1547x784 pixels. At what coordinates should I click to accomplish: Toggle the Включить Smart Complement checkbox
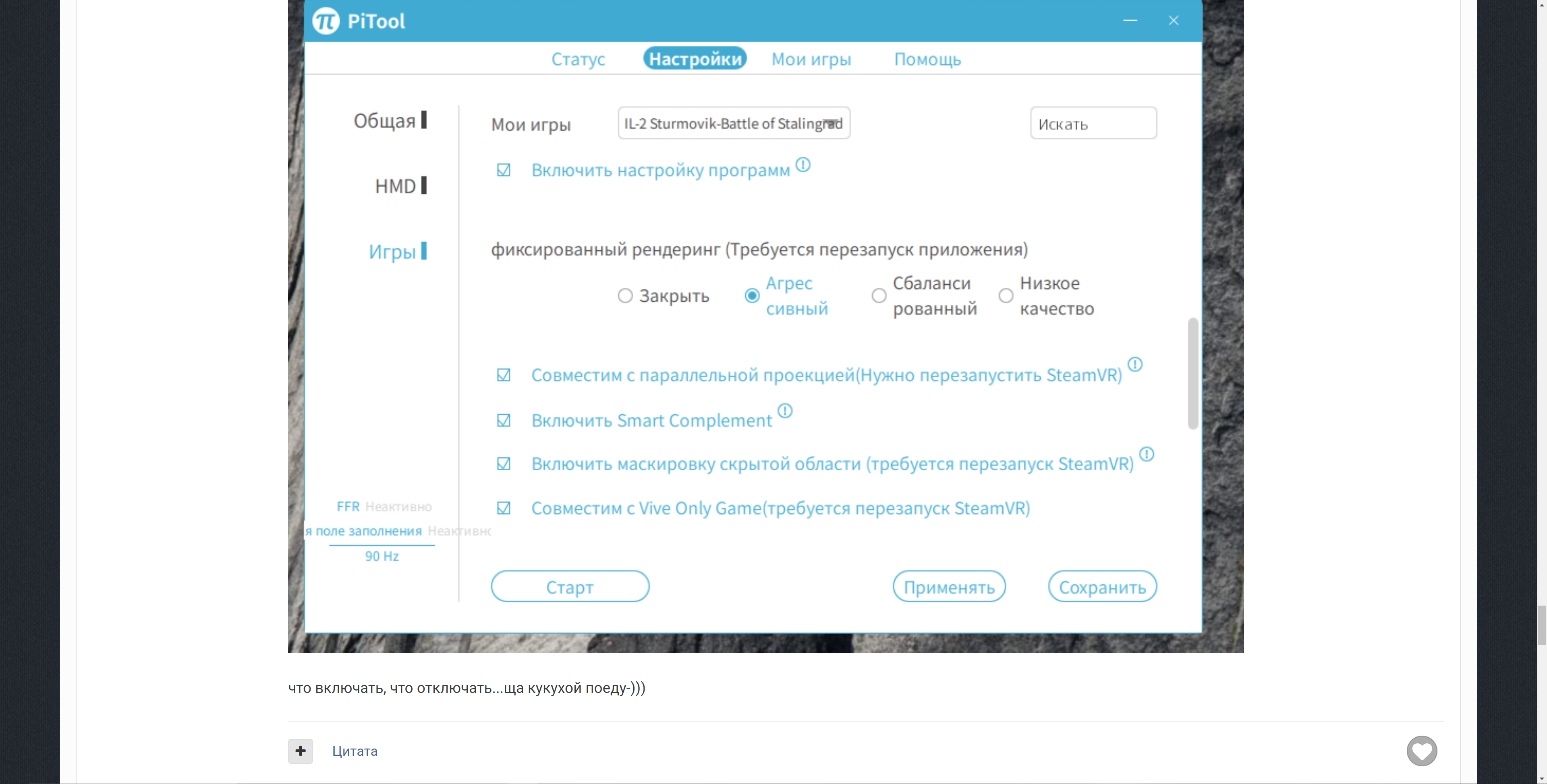[503, 420]
